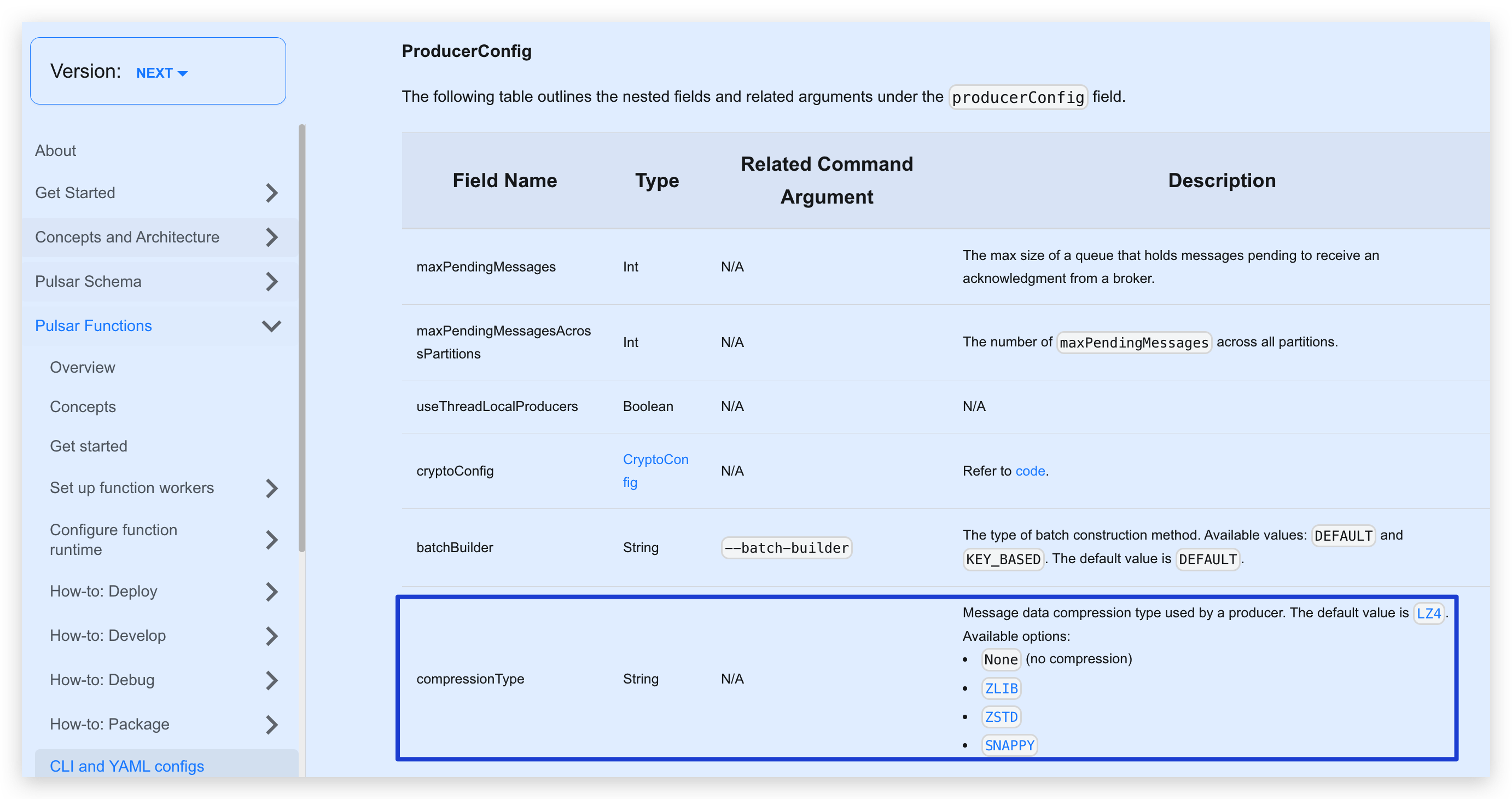Select the compressionType field name cell
The image size is (1512, 799).
(470, 679)
